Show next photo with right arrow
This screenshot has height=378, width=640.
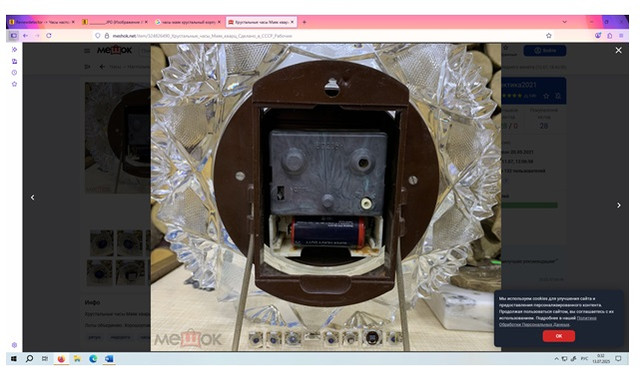[619, 205]
